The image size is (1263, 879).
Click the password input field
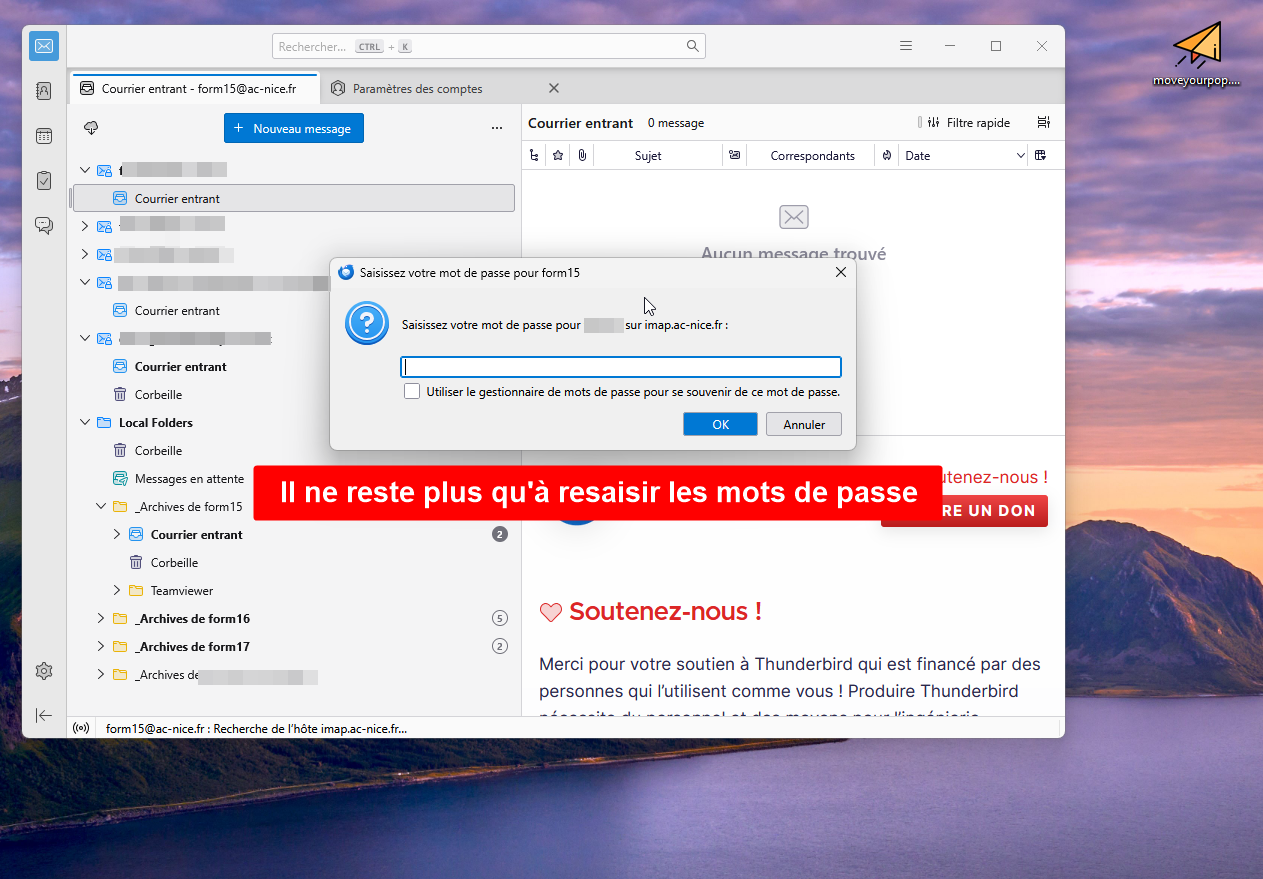pos(620,367)
